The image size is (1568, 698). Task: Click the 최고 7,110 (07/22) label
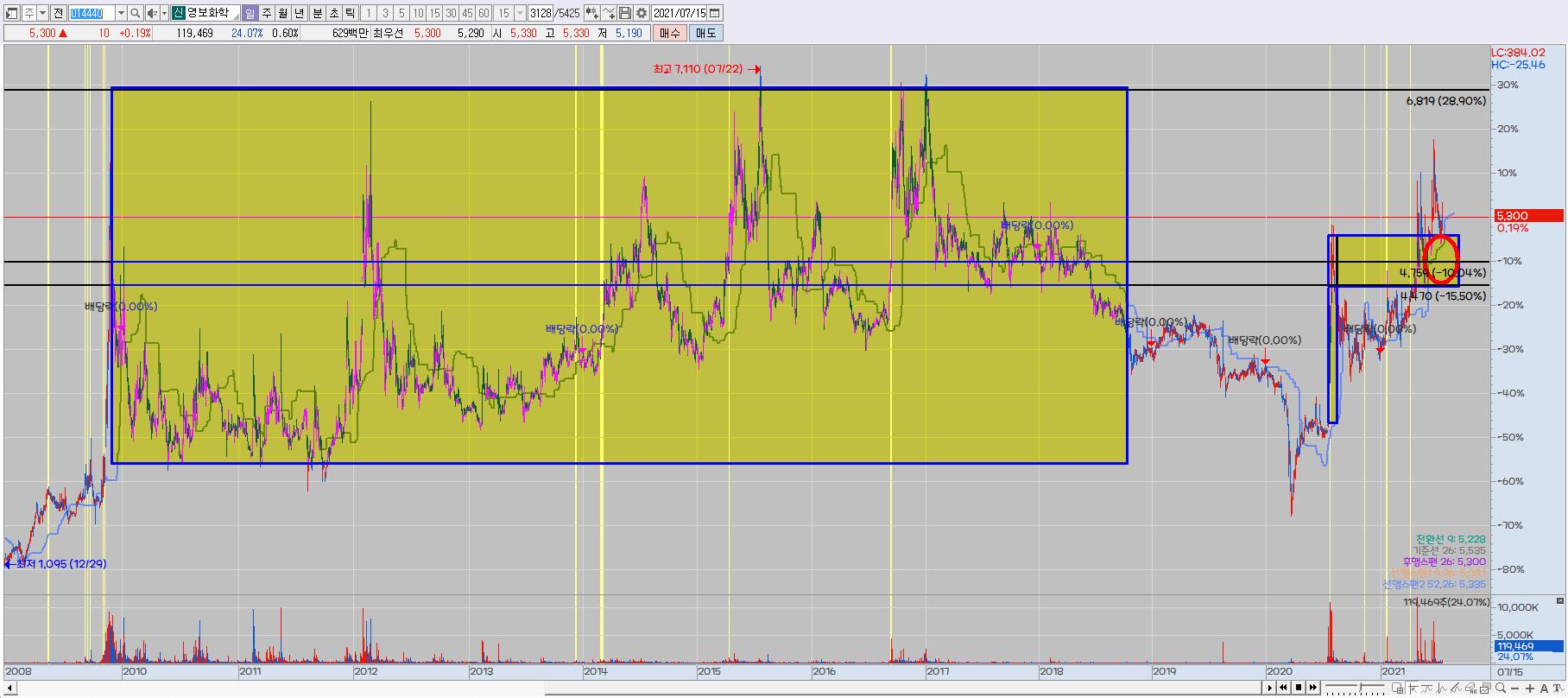pyautogui.click(x=698, y=69)
